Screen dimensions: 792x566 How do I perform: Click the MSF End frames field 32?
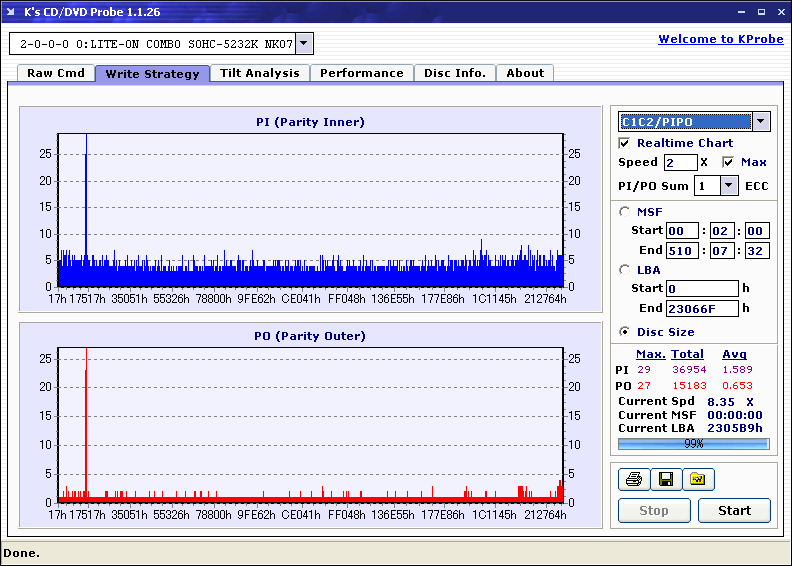[757, 250]
